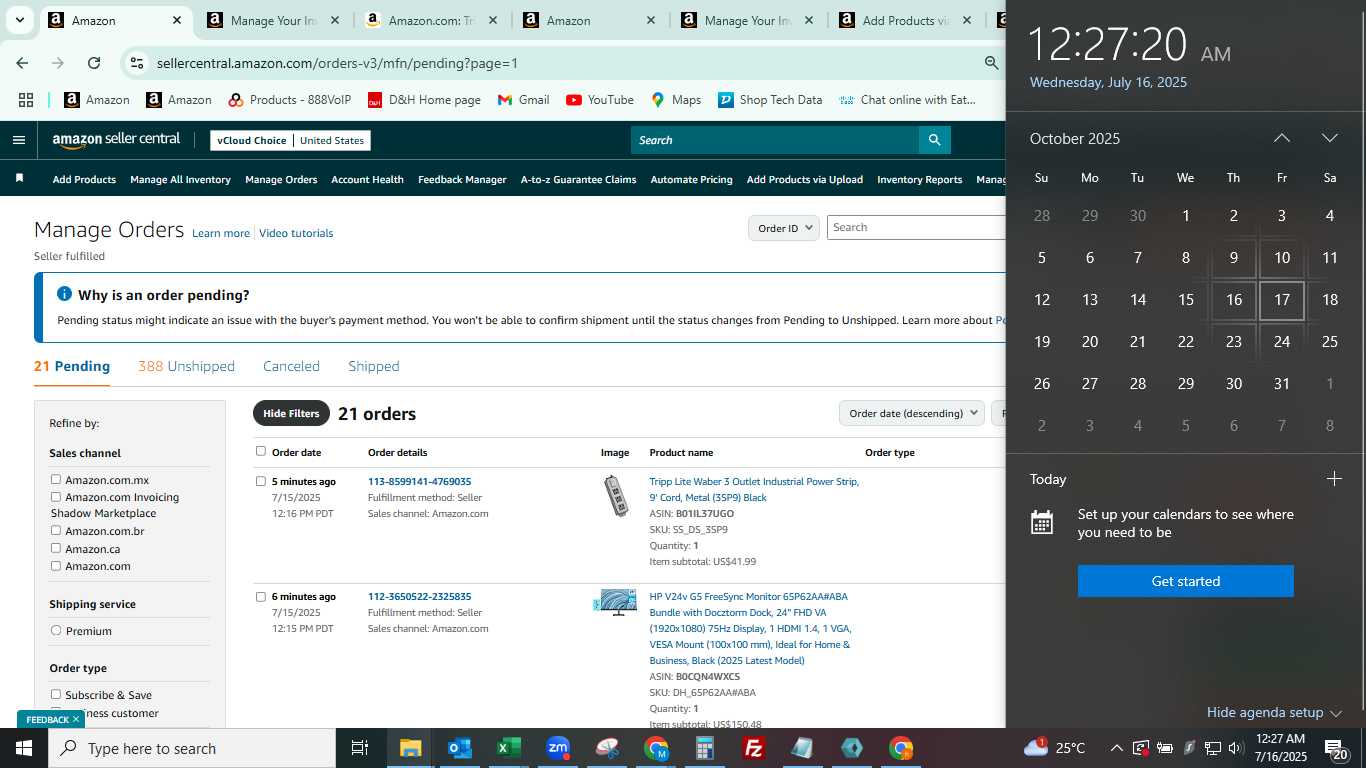Image resolution: width=1366 pixels, height=768 pixels.
Task: Click the Windows Start button
Action: [x=24, y=748]
